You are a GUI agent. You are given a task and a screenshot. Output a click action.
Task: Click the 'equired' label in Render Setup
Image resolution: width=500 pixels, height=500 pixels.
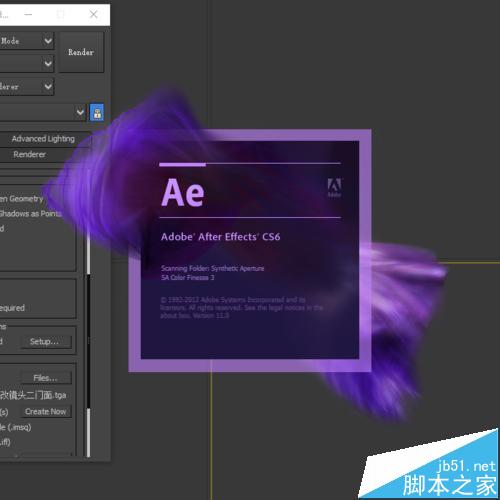pyautogui.click(x=12, y=308)
